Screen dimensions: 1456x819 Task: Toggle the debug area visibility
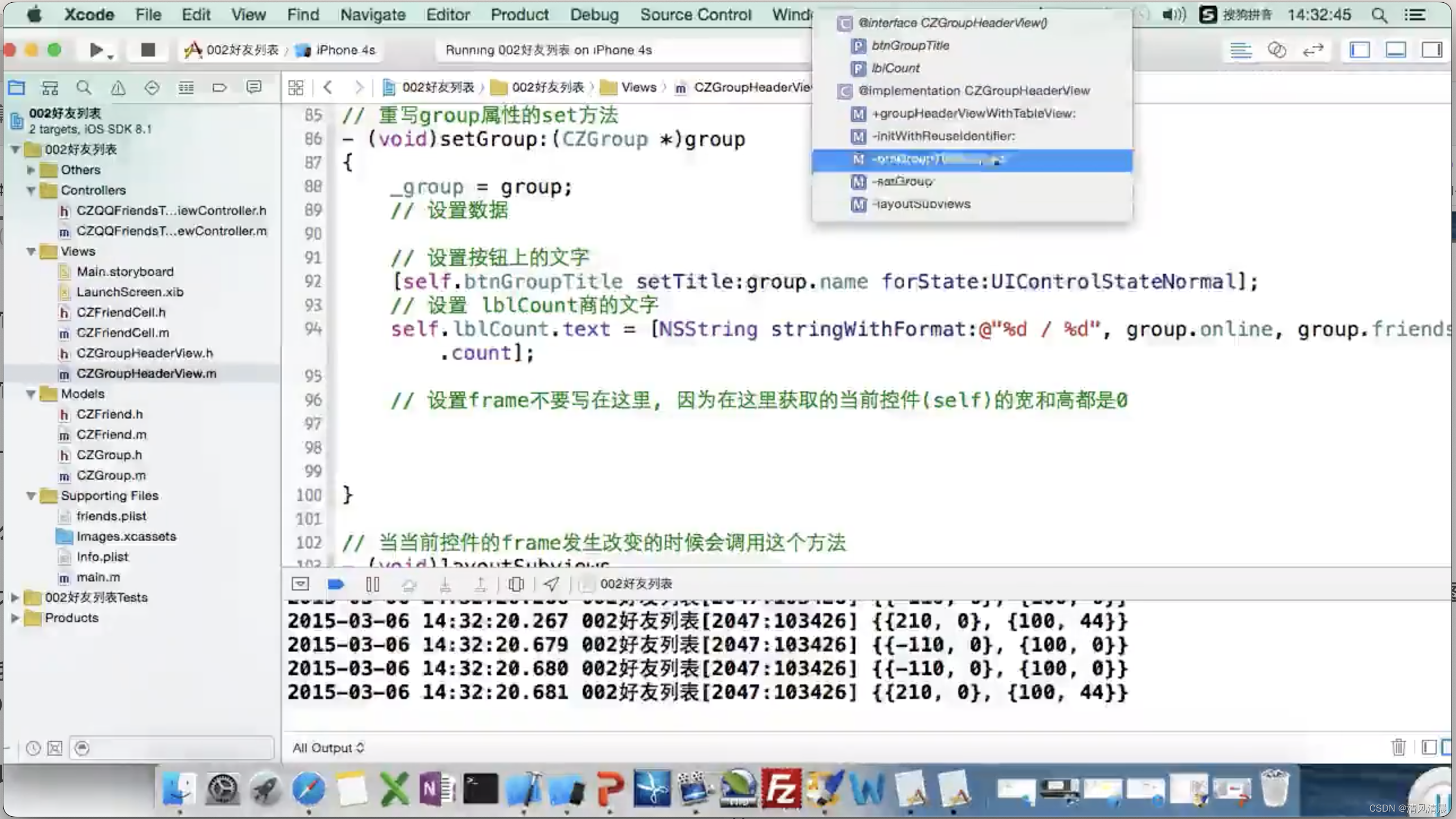[x=1396, y=50]
